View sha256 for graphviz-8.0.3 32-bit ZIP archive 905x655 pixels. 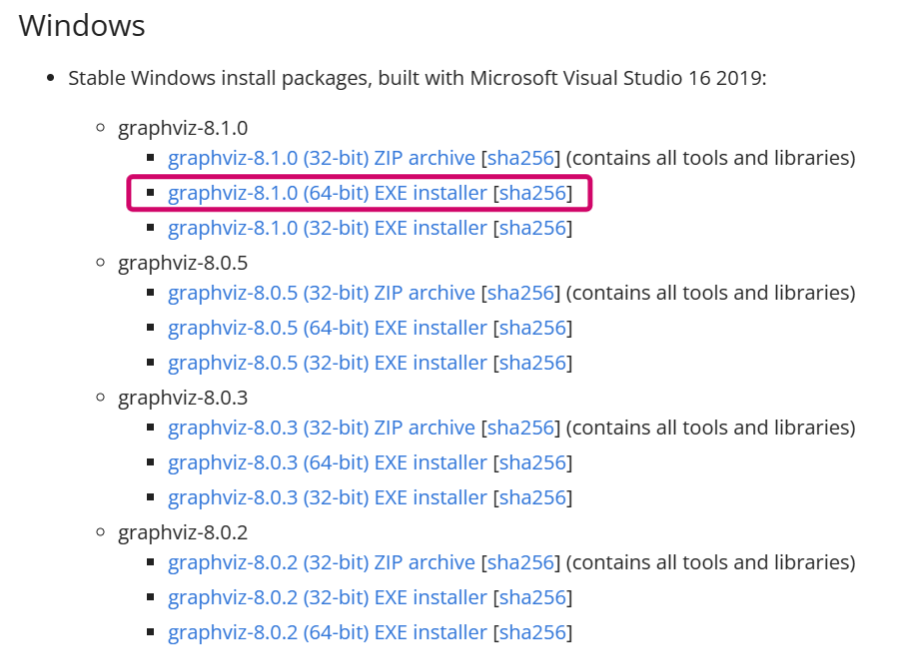click(521, 428)
